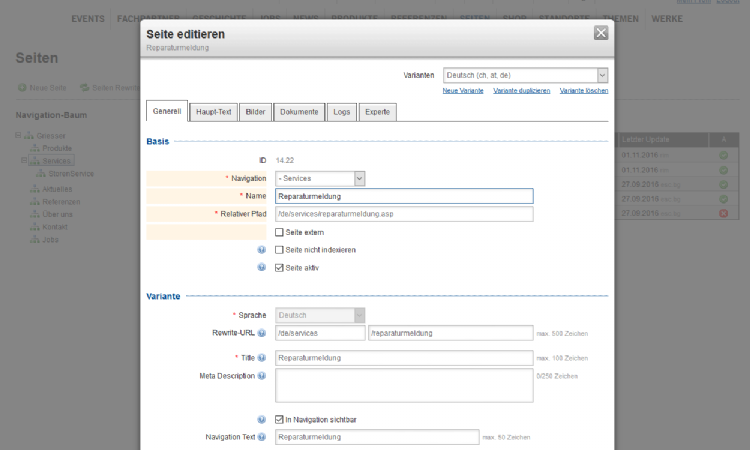Click the 'Neue Variante' link
The width and height of the screenshot is (750, 450).
click(463, 91)
